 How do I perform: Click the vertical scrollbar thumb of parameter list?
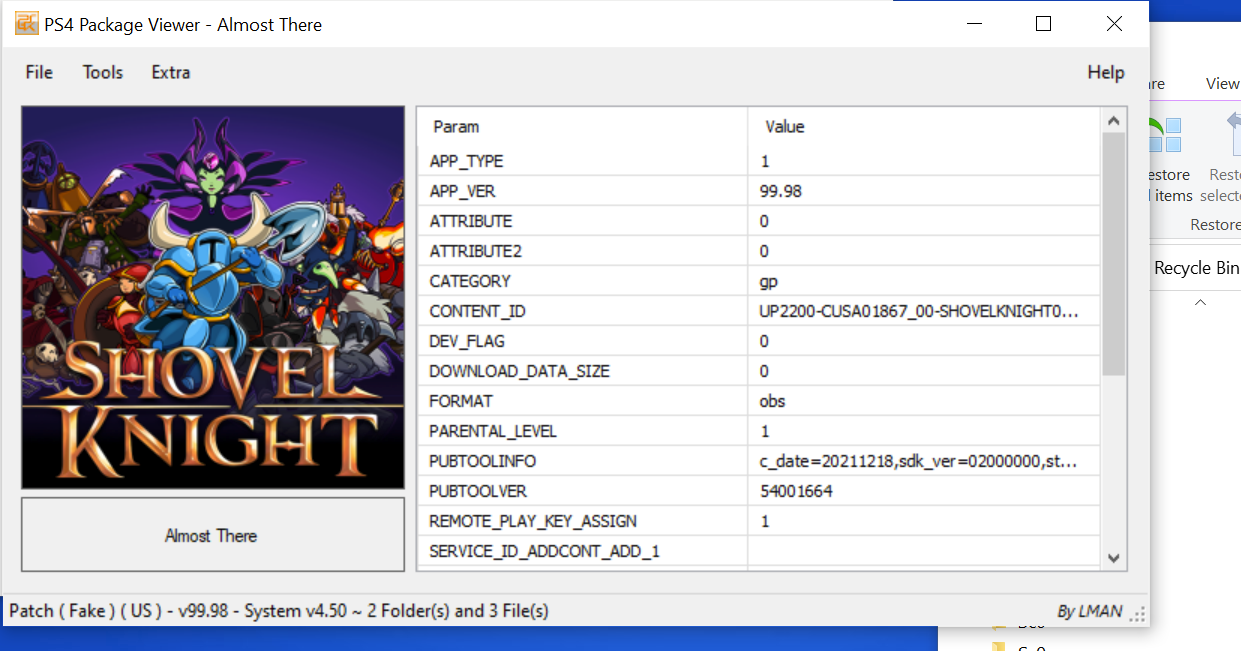coord(1113,255)
